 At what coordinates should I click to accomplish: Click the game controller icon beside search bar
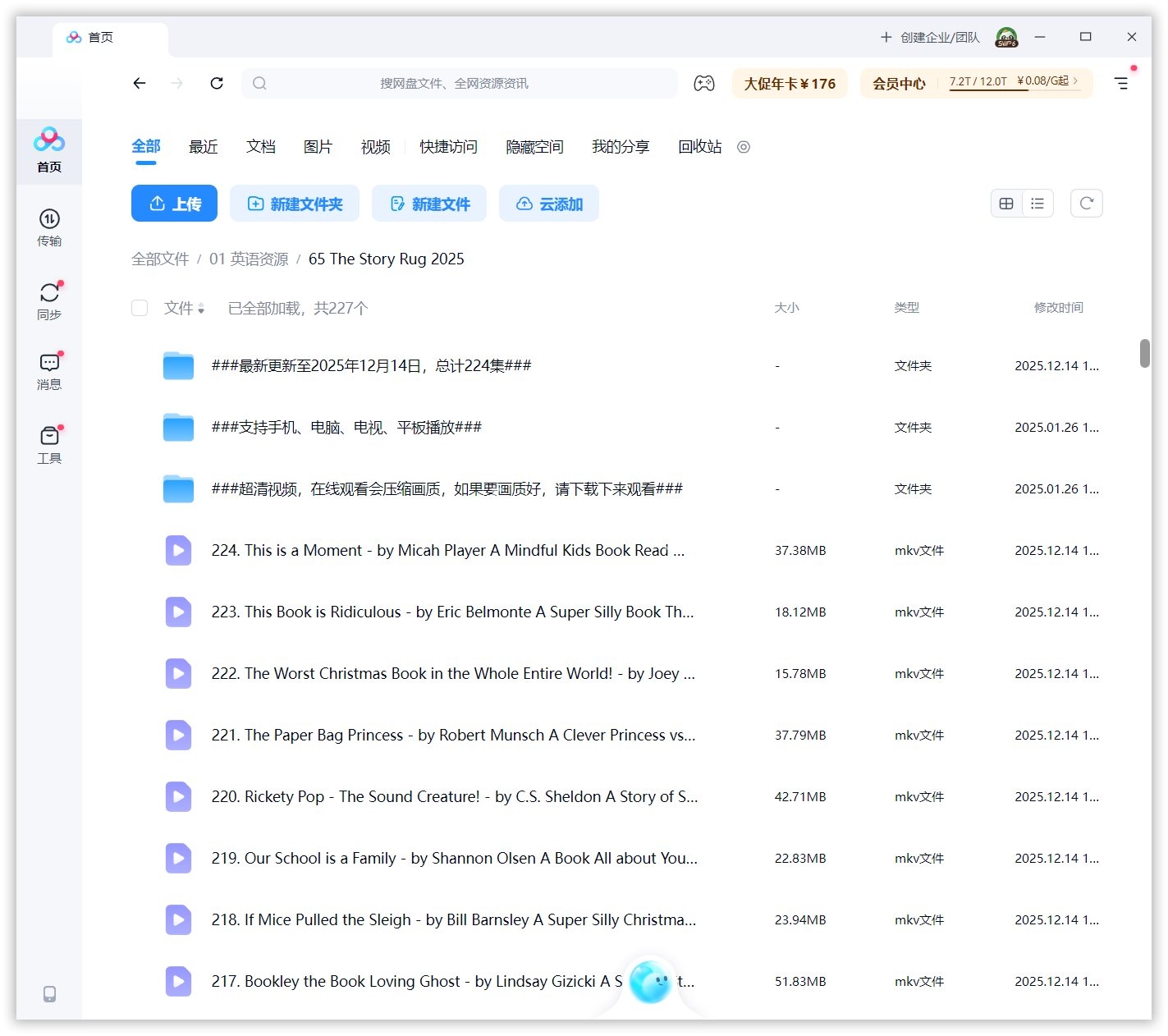705,82
